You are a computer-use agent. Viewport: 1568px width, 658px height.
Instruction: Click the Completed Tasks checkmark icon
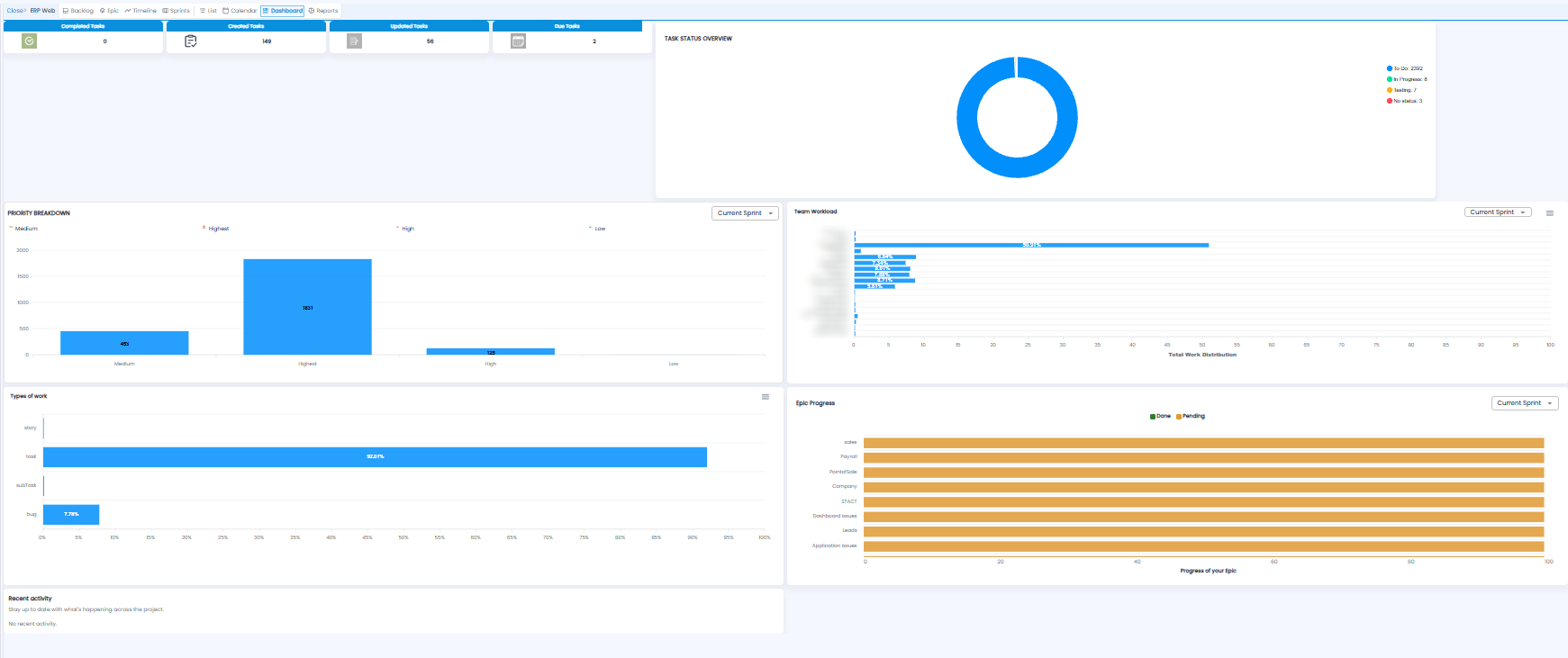(29, 41)
